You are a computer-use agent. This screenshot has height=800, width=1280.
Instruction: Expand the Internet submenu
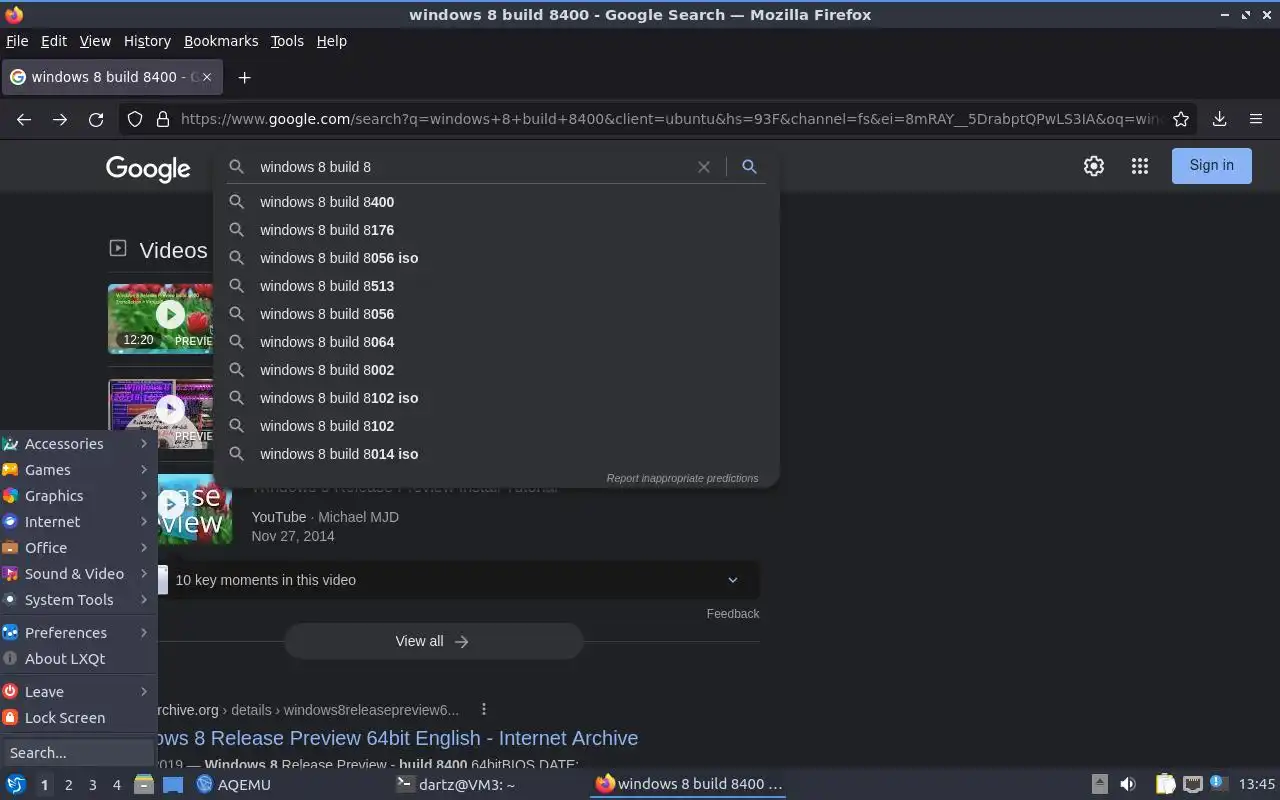click(78, 521)
